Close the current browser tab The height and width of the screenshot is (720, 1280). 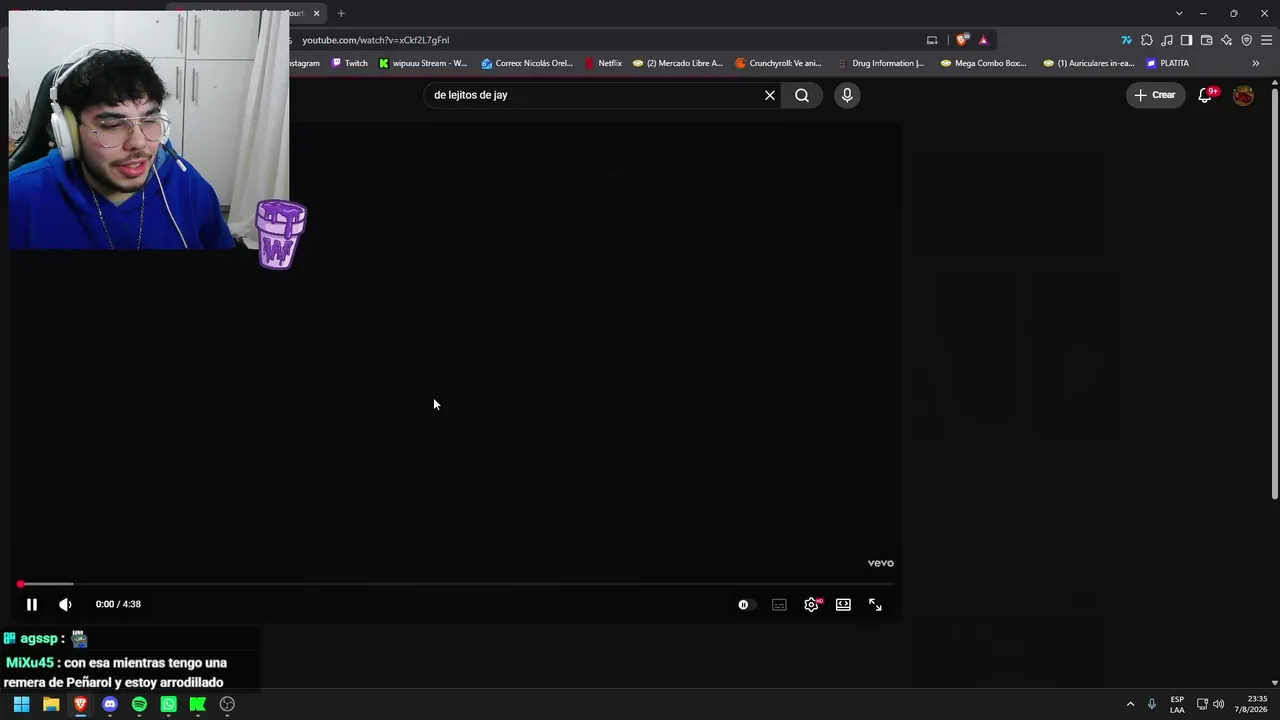coord(317,13)
